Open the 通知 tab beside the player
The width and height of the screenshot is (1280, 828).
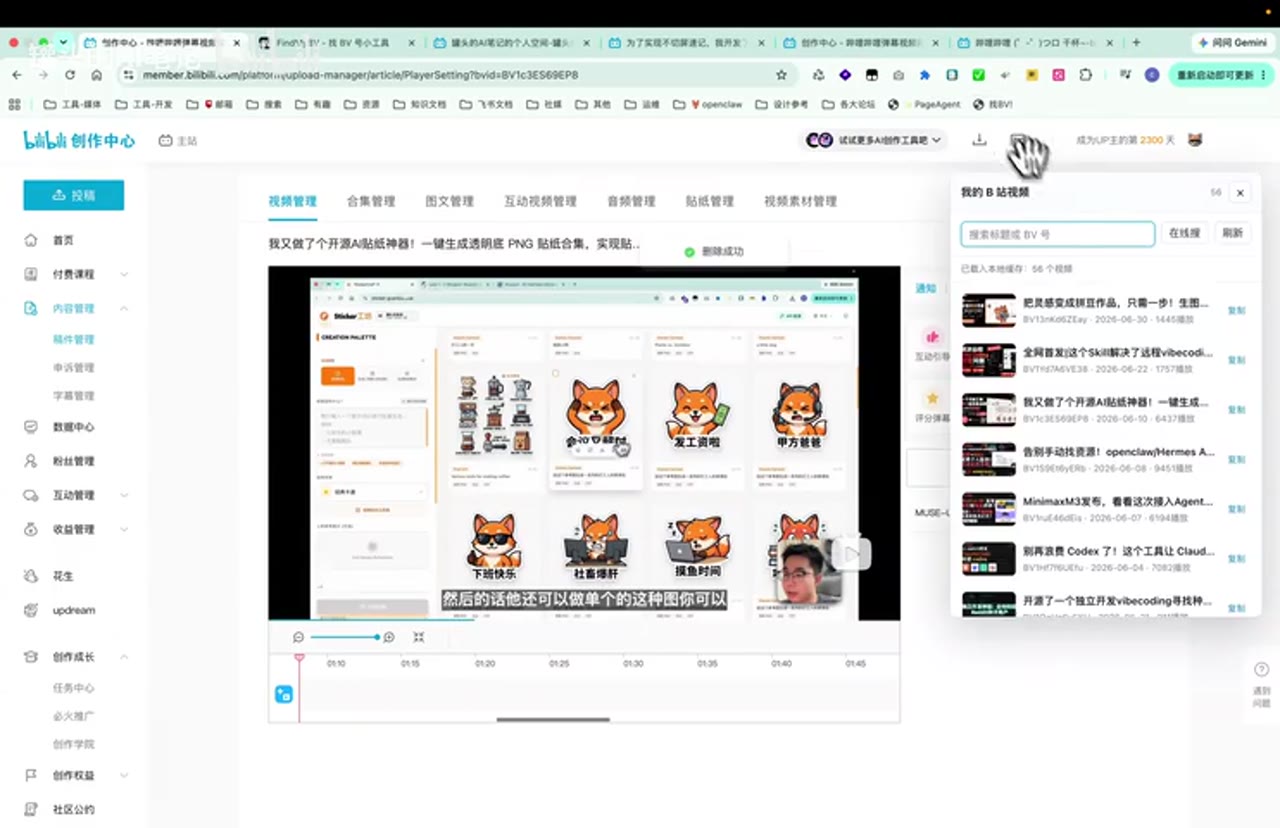pos(926,288)
